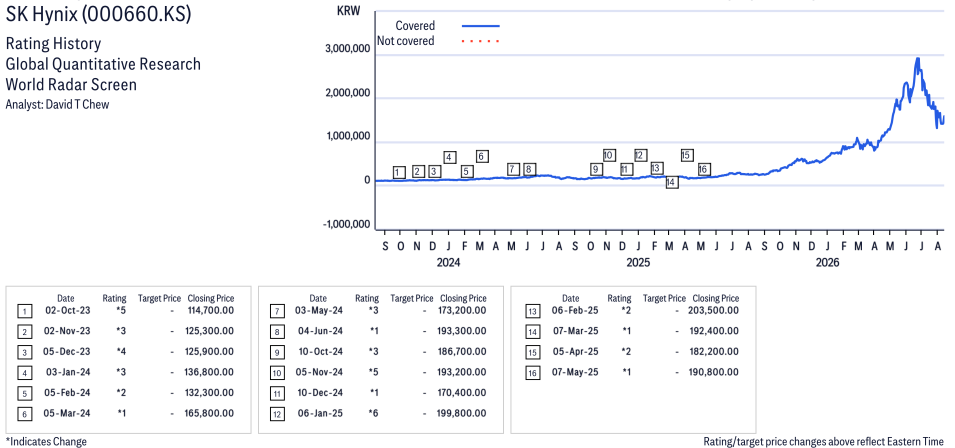955x448 pixels.
Task: Click the 'Covered' legend label
Action: tap(415, 26)
